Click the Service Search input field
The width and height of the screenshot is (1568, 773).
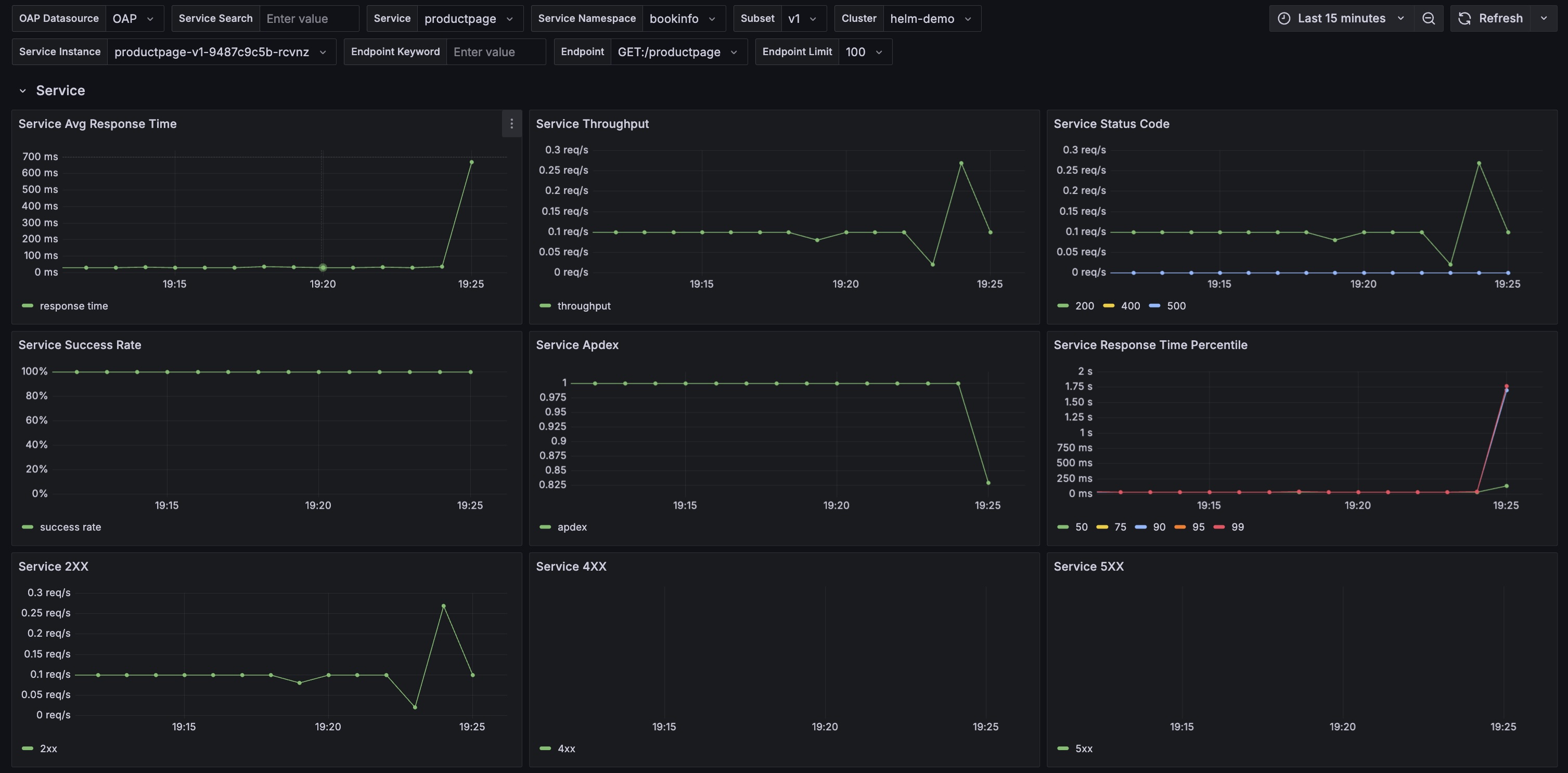click(x=309, y=18)
